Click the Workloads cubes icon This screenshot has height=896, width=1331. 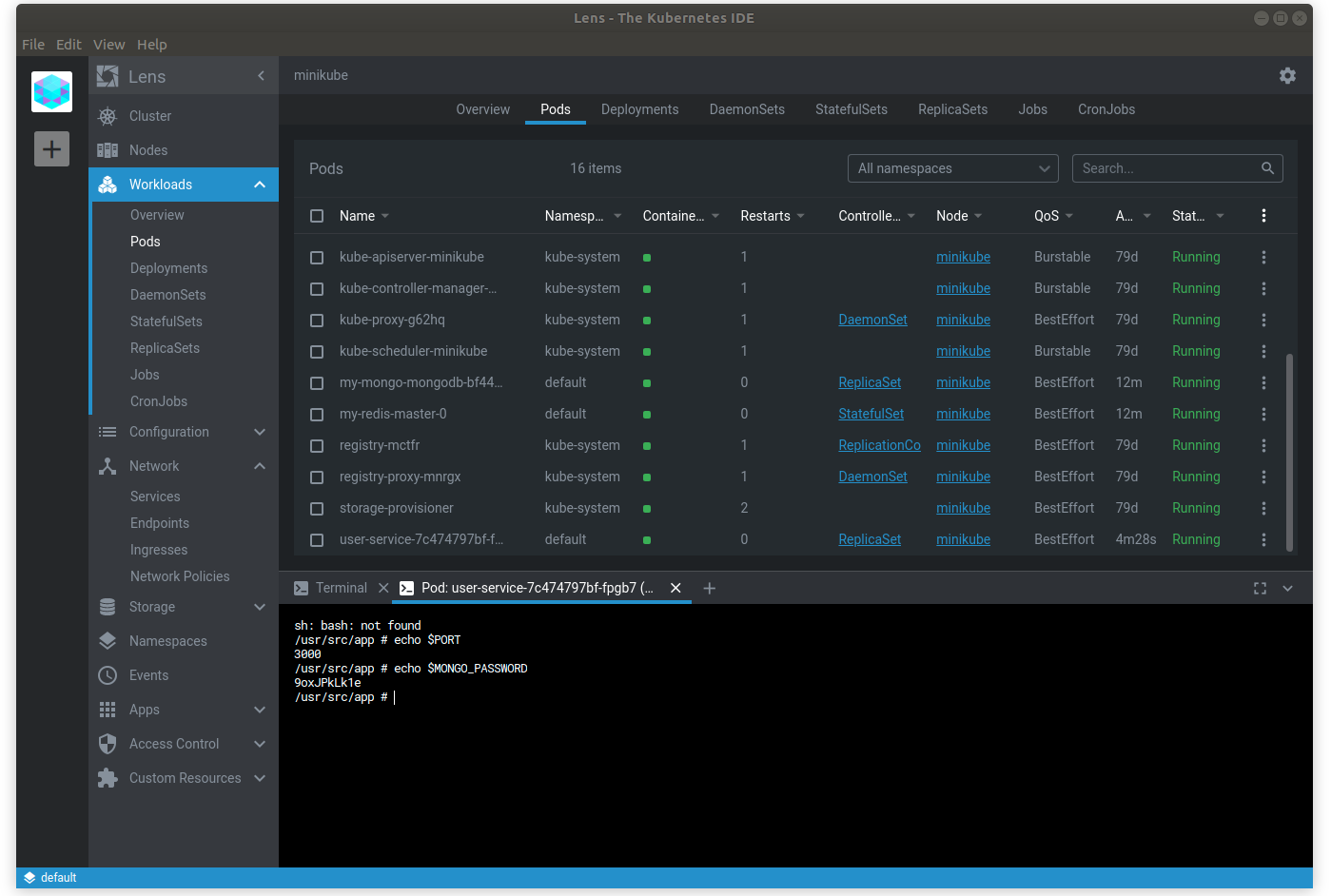[108, 185]
